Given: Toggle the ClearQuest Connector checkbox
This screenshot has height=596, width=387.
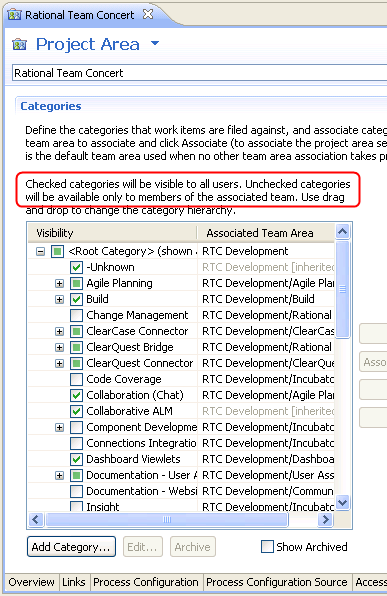Looking at the screenshot, I should click(x=76, y=363).
